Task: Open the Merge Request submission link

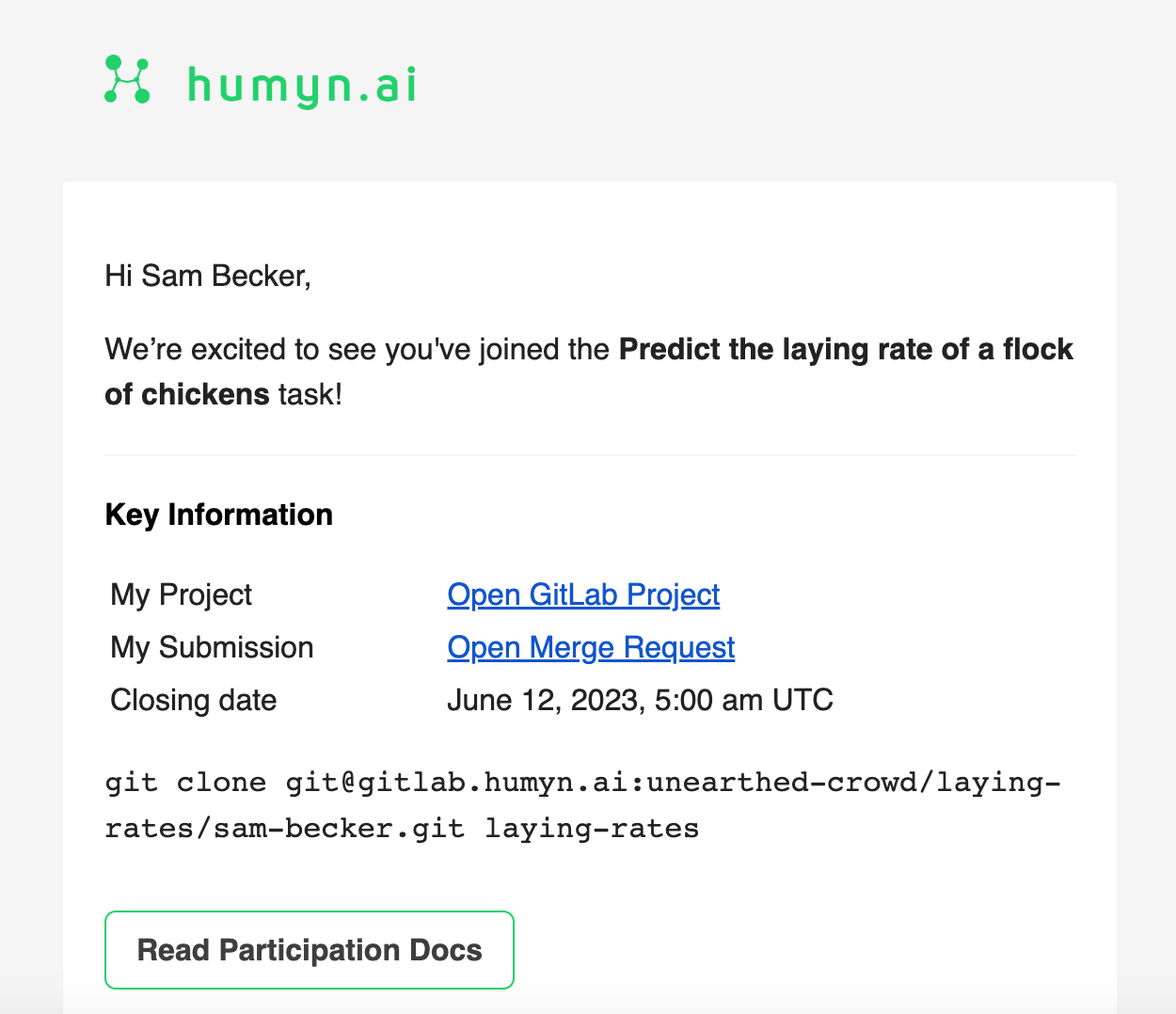Action: click(591, 647)
